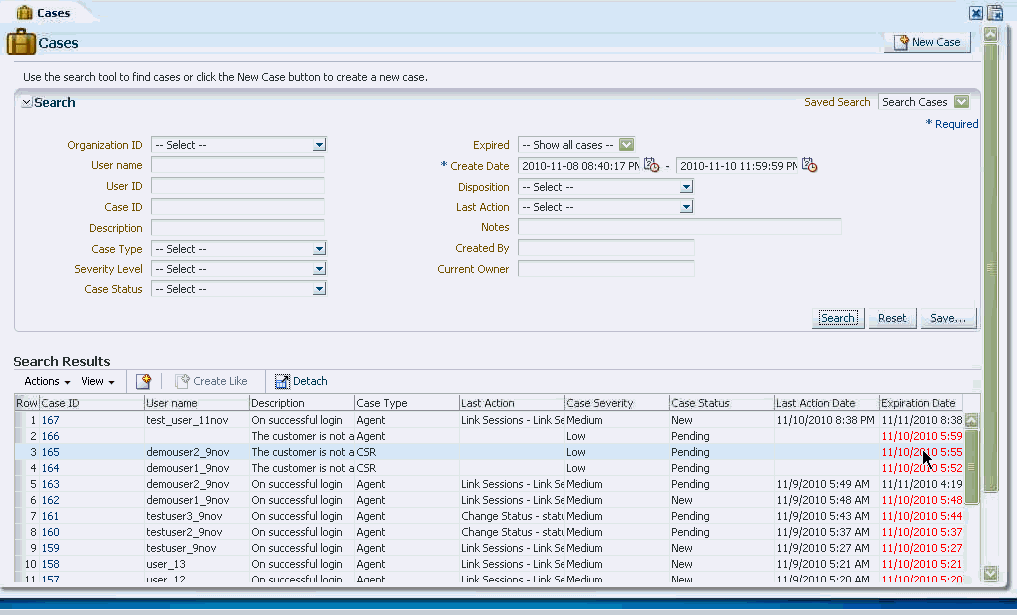Open the Expired filter dropdown
The image size is (1017, 615).
point(626,145)
